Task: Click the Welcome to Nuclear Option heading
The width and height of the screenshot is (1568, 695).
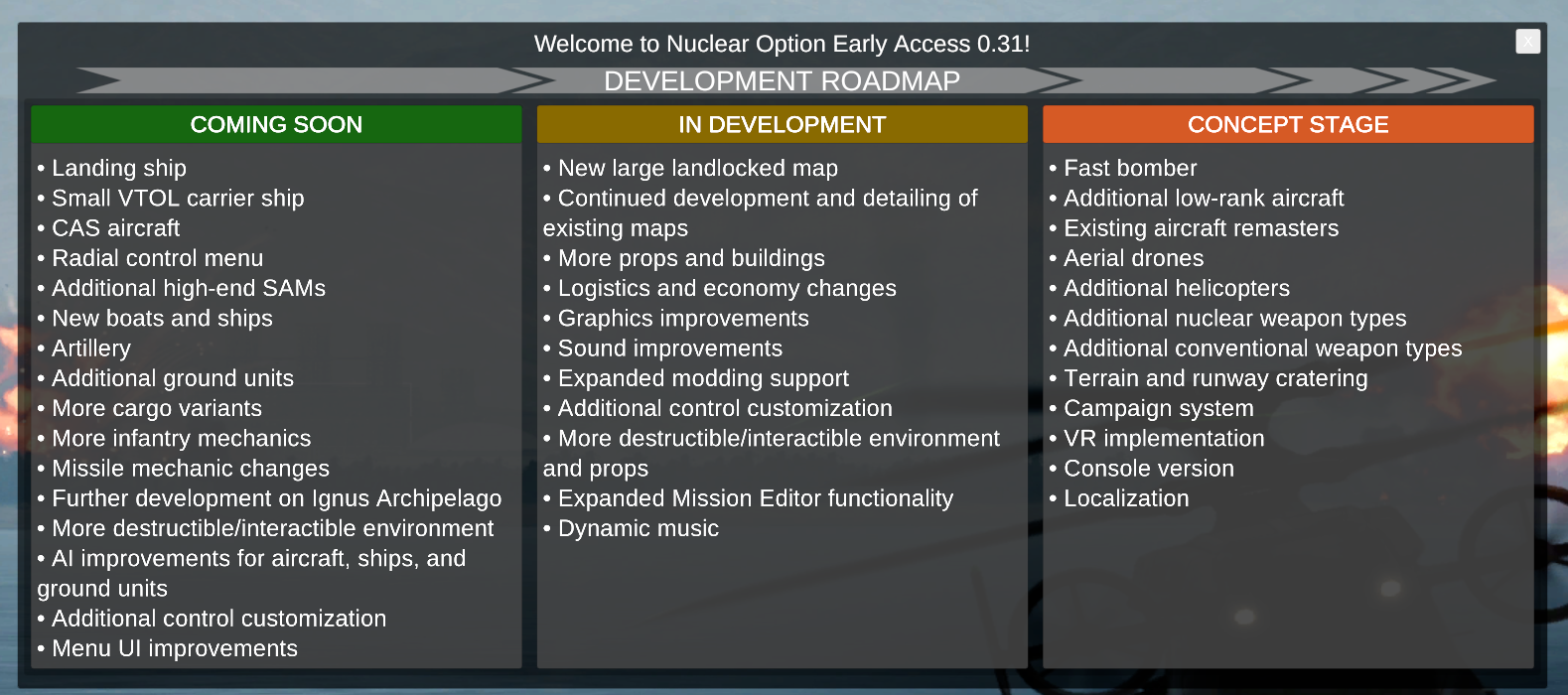Action: tap(783, 44)
